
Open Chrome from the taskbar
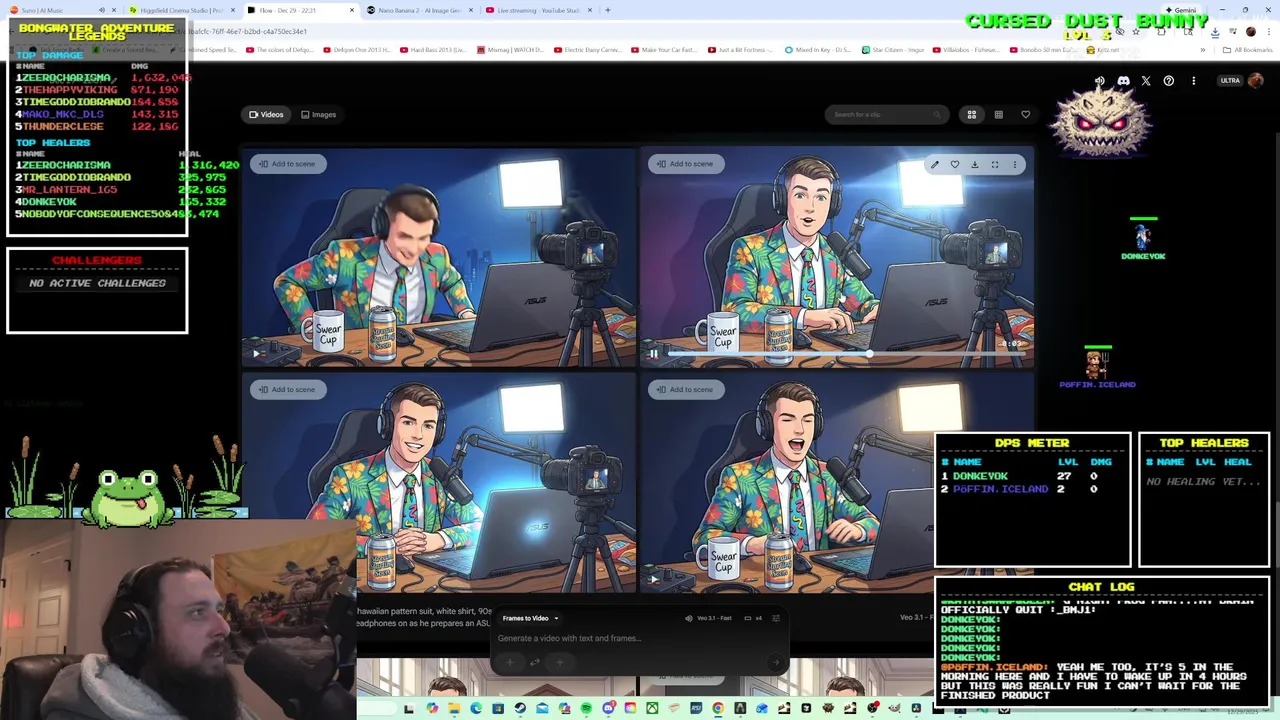coord(718,708)
